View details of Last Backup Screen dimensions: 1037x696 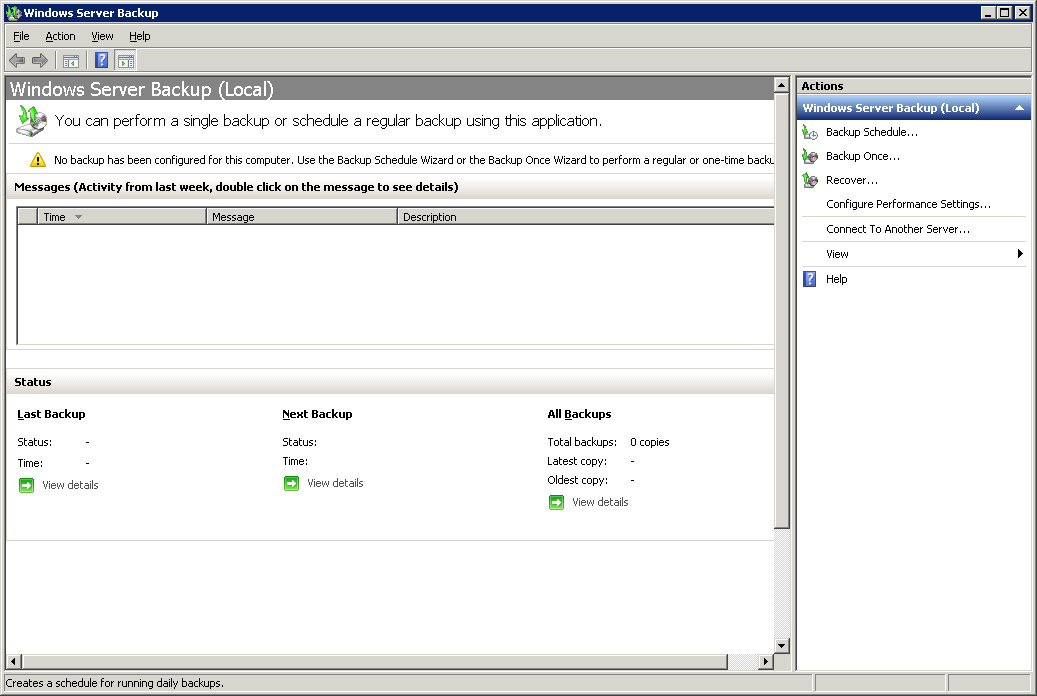[70, 486]
